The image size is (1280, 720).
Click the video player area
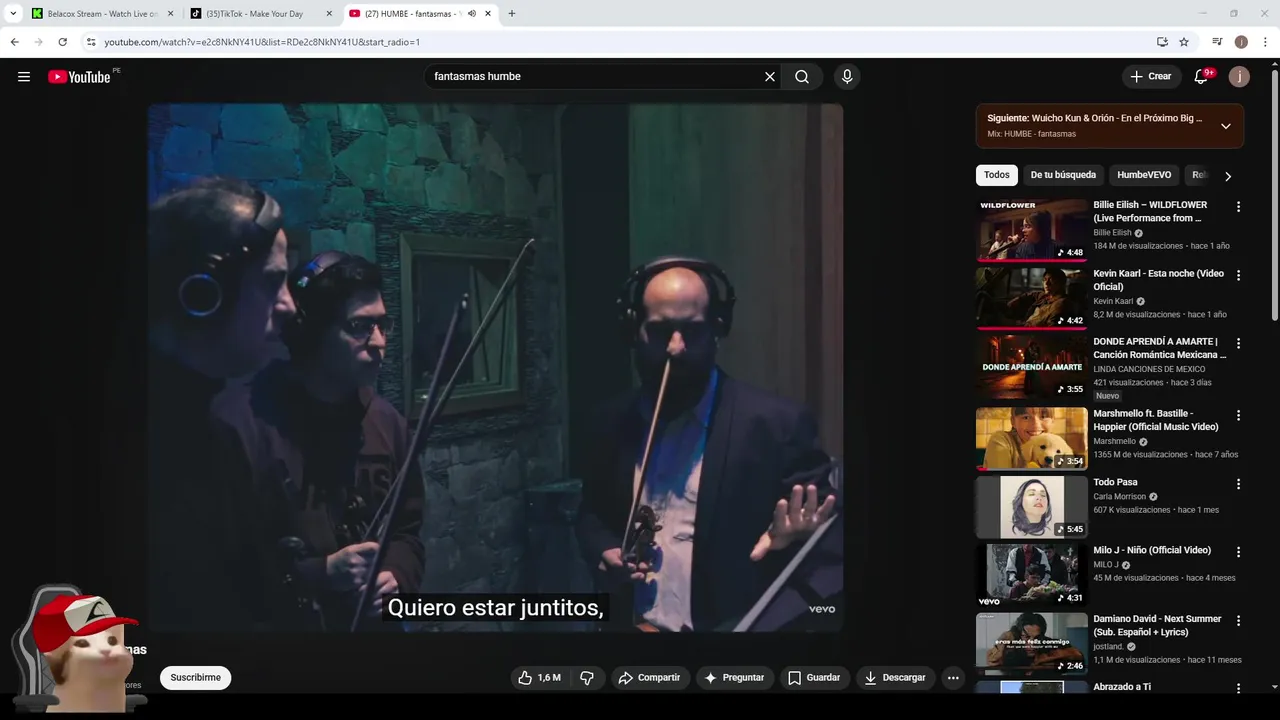pos(495,368)
